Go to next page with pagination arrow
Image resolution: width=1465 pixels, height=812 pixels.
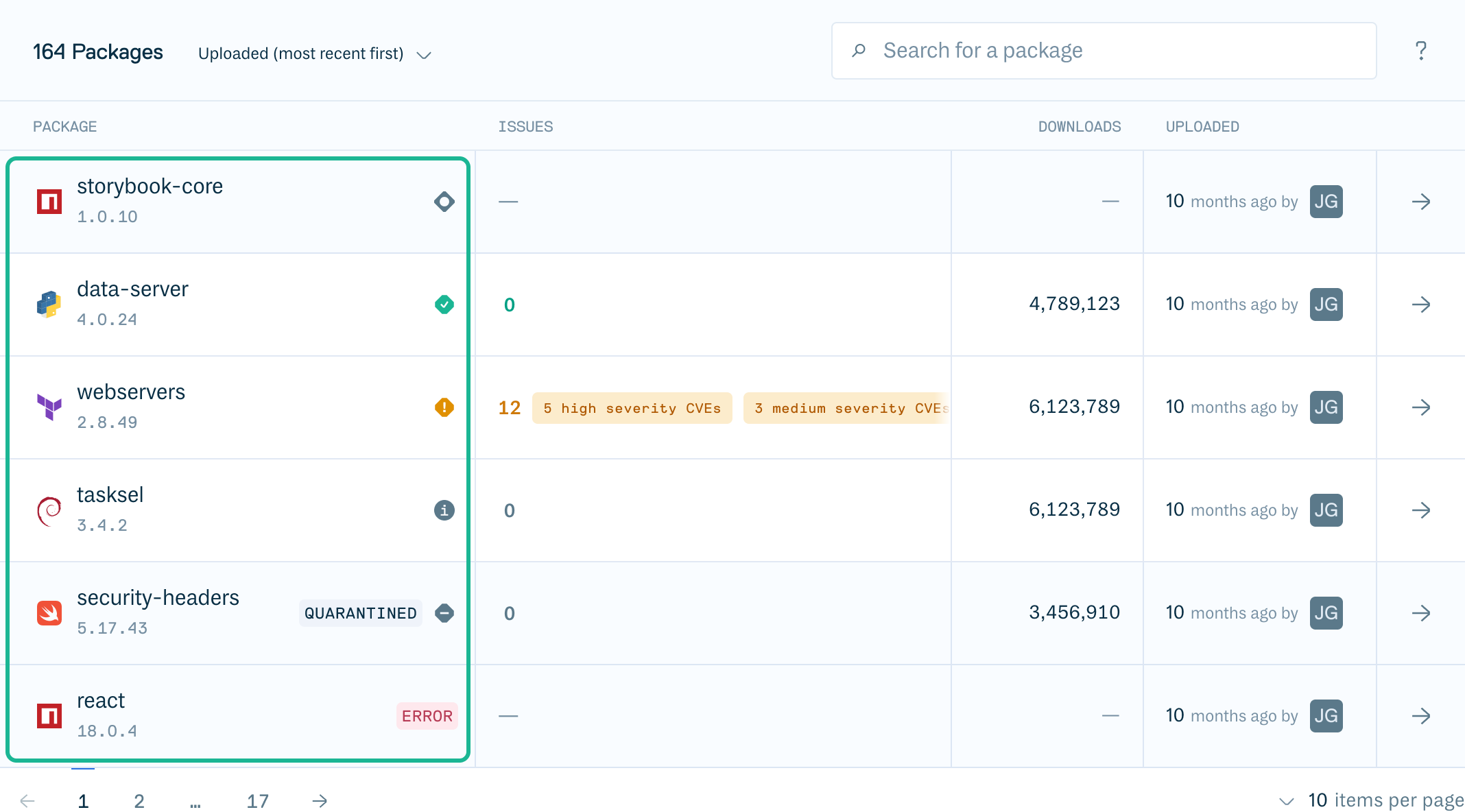tap(320, 801)
